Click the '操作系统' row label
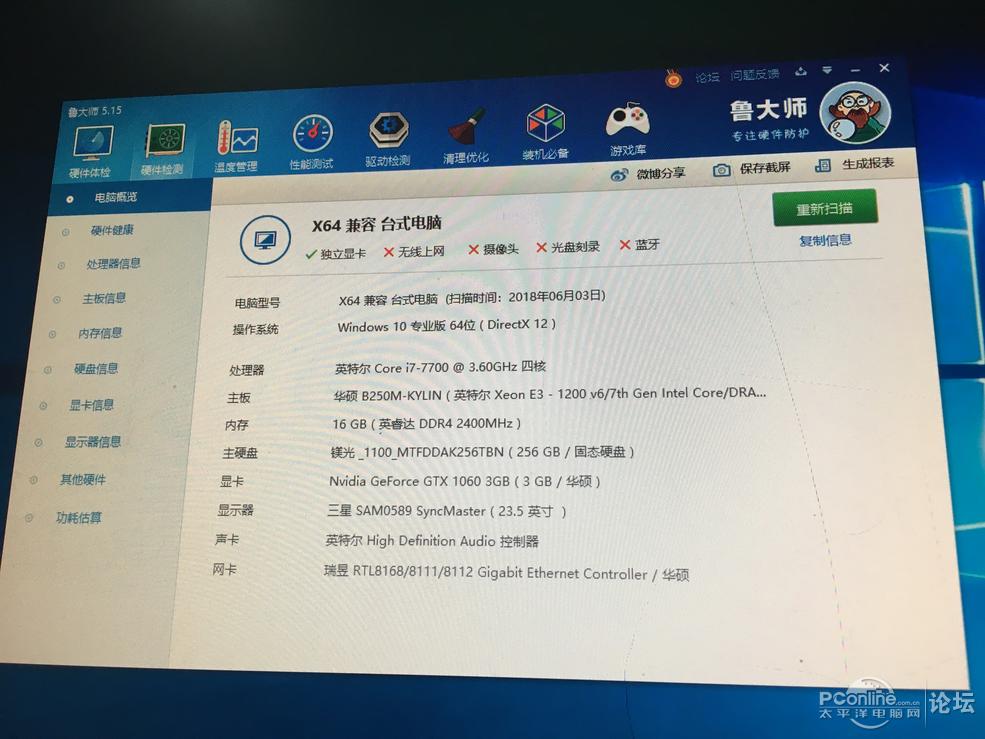Viewport: 985px width, 739px height. click(x=256, y=329)
